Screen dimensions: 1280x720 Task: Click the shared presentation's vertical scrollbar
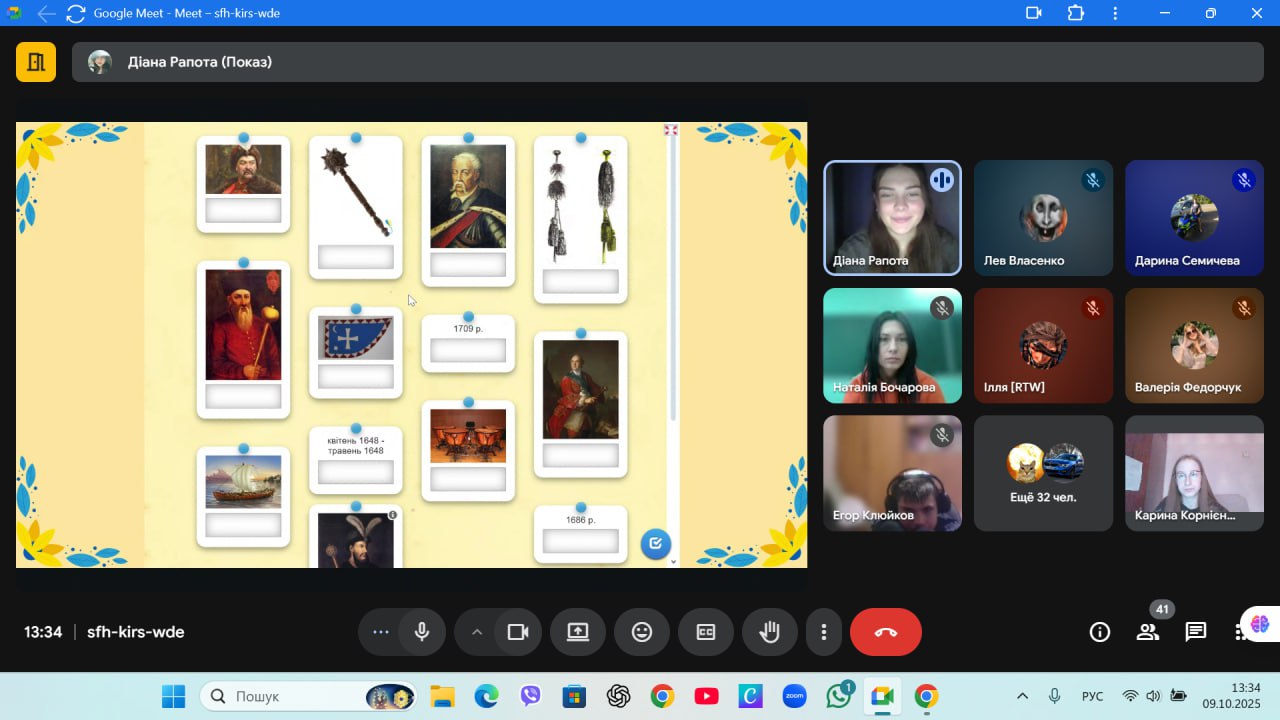(673, 280)
